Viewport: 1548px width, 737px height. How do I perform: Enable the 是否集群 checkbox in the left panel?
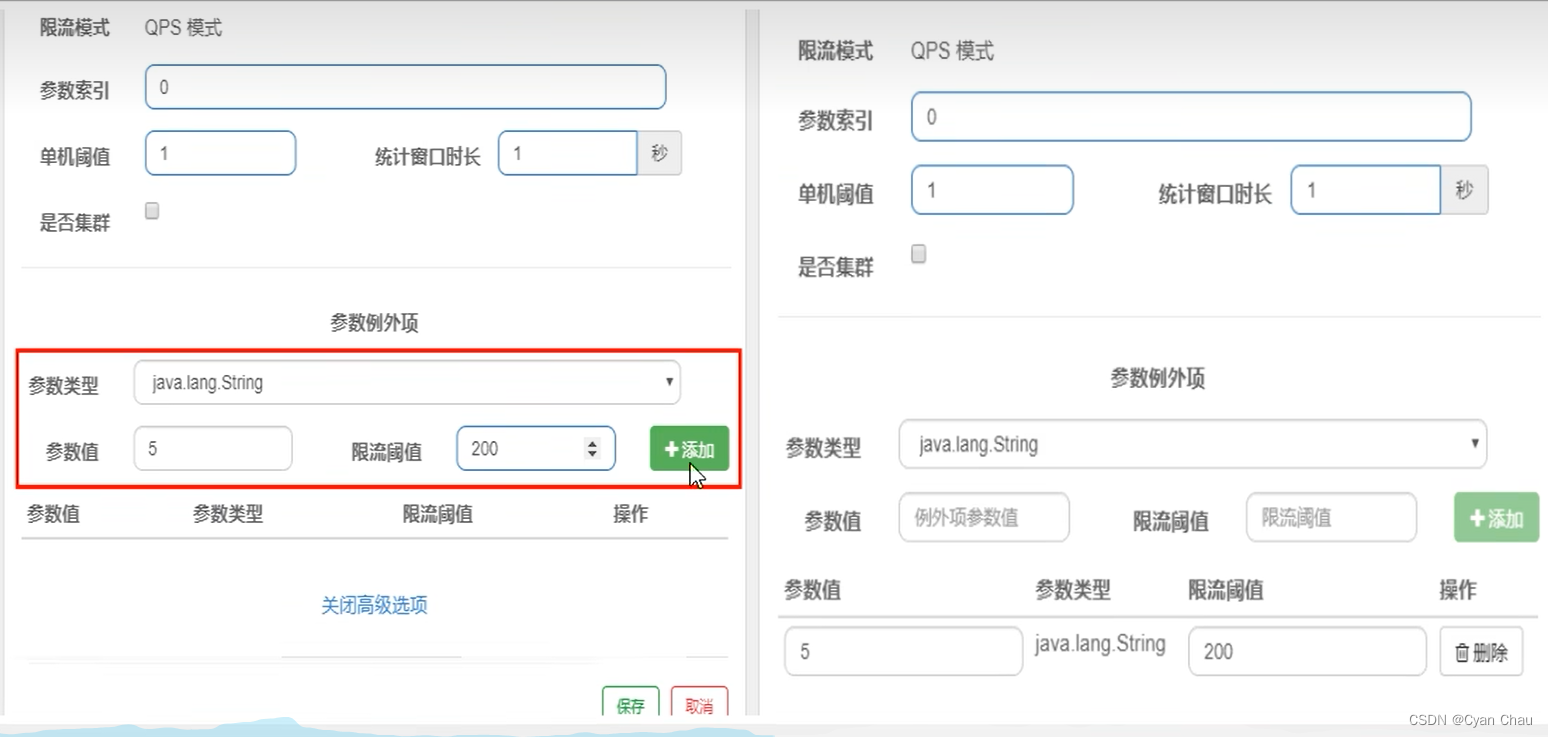[x=151, y=210]
